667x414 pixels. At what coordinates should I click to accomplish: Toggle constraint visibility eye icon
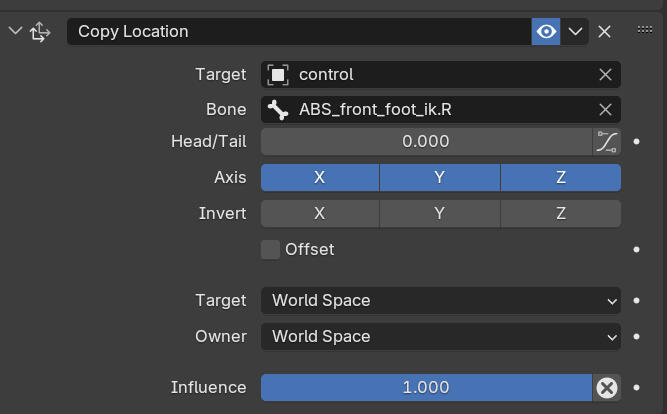[x=546, y=31]
